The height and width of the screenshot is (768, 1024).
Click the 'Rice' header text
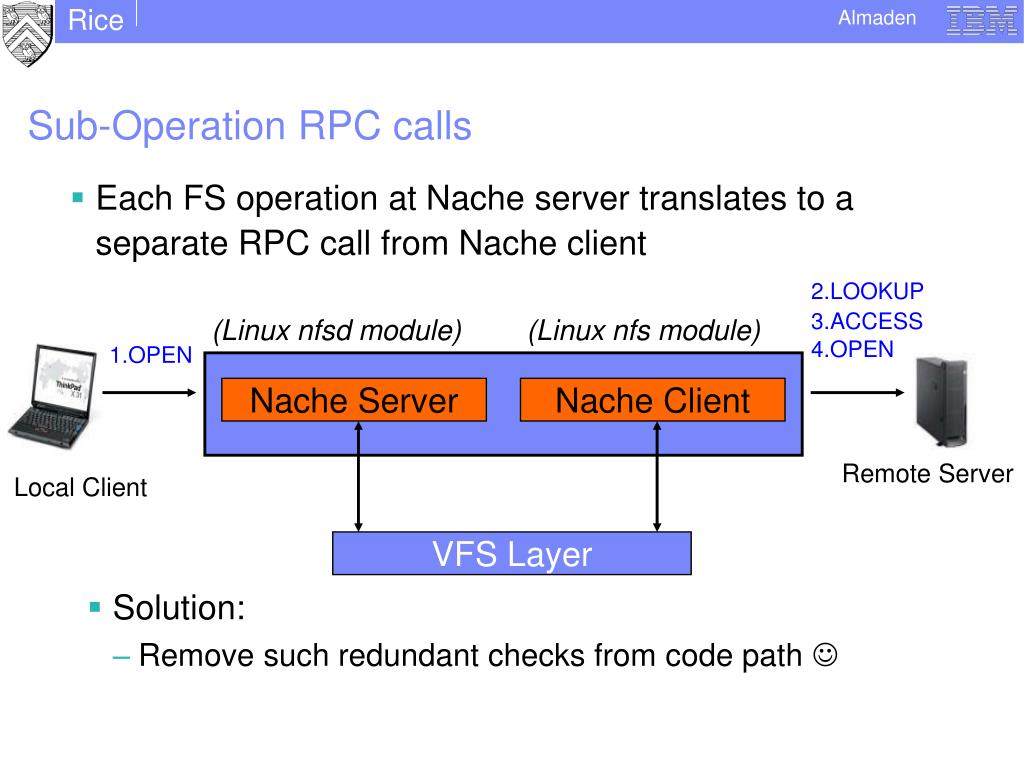pyautogui.click(x=95, y=20)
